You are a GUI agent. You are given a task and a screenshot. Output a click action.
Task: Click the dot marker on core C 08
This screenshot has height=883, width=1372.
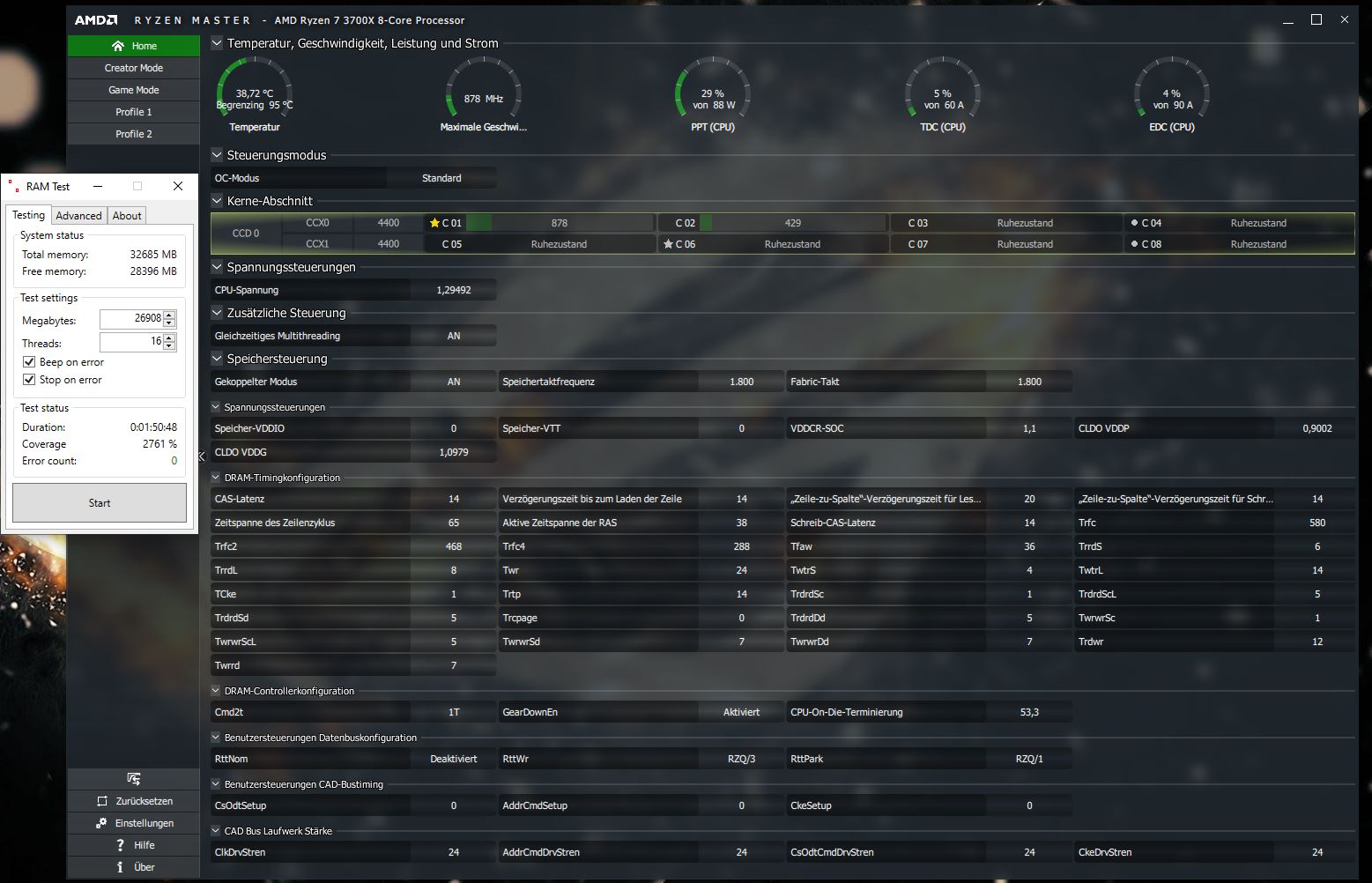pyautogui.click(x=1134, y=244)
